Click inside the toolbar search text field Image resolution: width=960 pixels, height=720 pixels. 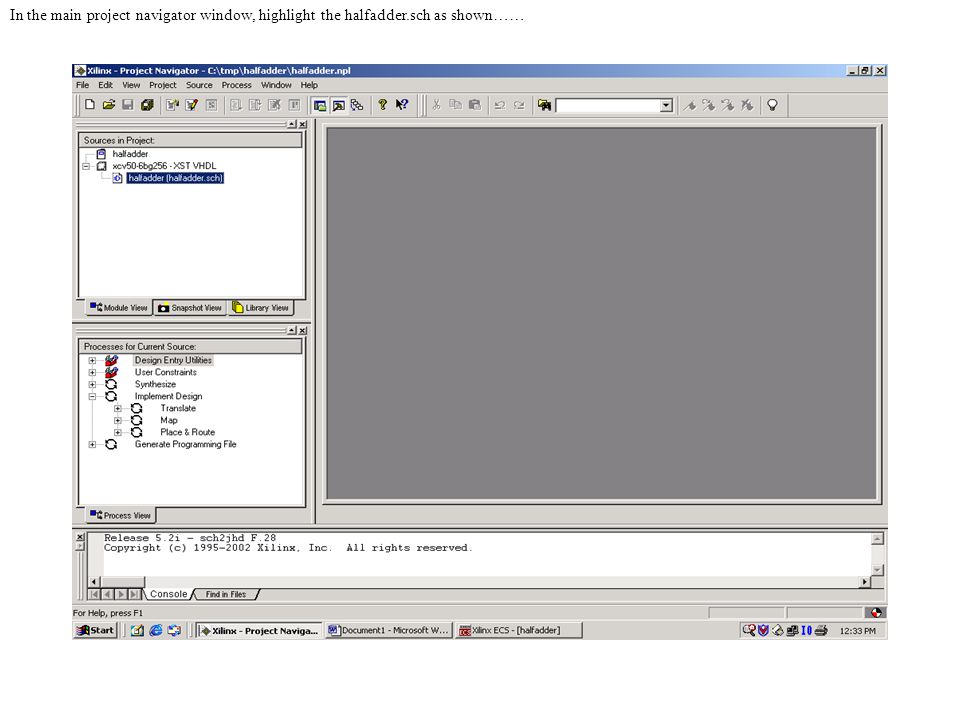tap(607, 105)
